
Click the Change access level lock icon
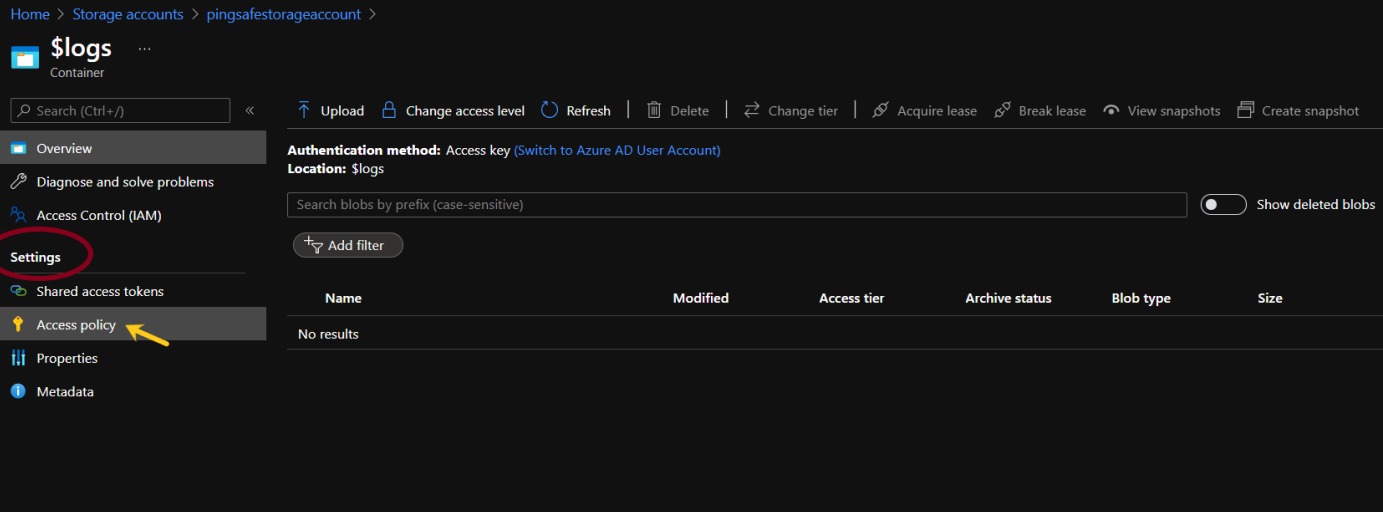click(x=389, y=110)
